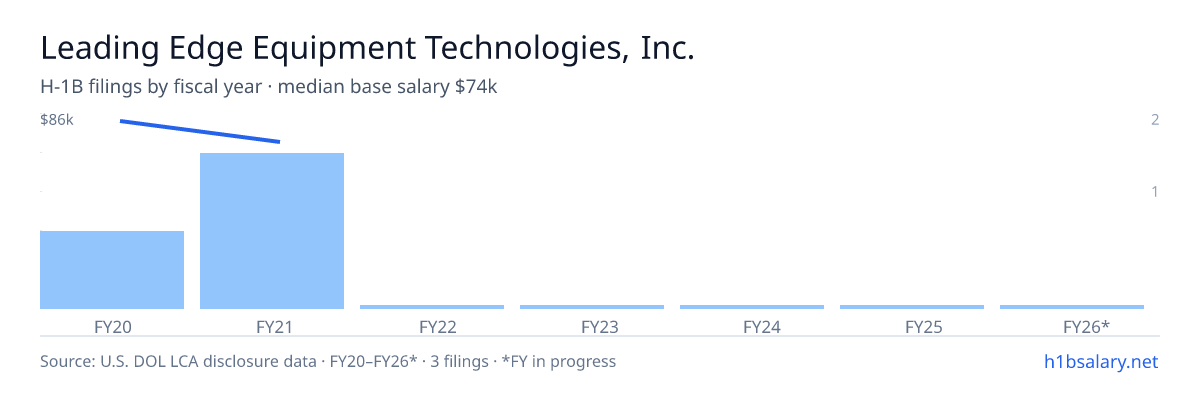Click the company title heading
Screen dimensions: 1200x400
367,48
